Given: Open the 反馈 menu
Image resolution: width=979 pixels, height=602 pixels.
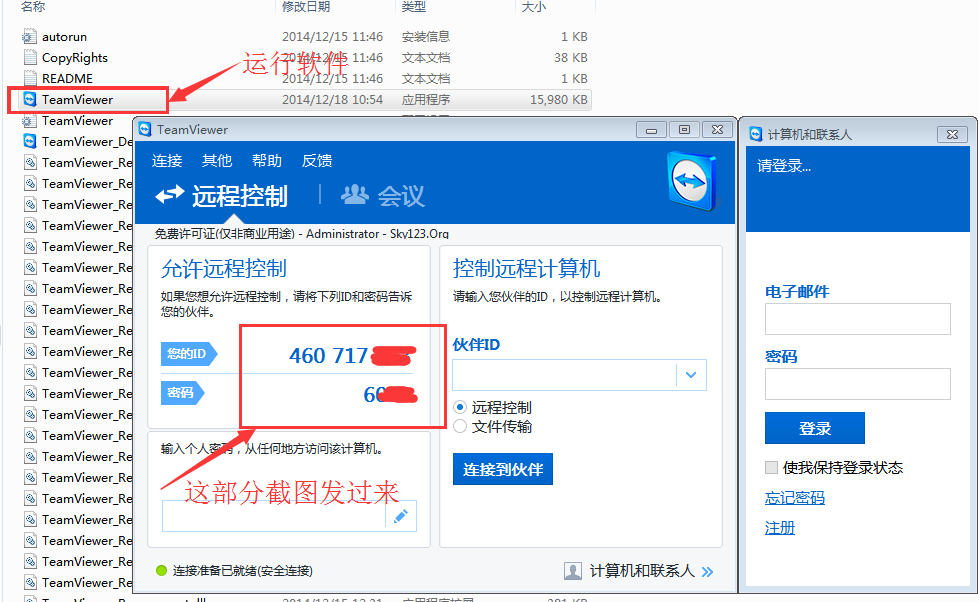Looking at the screenshot, I should tap(317, 160).
